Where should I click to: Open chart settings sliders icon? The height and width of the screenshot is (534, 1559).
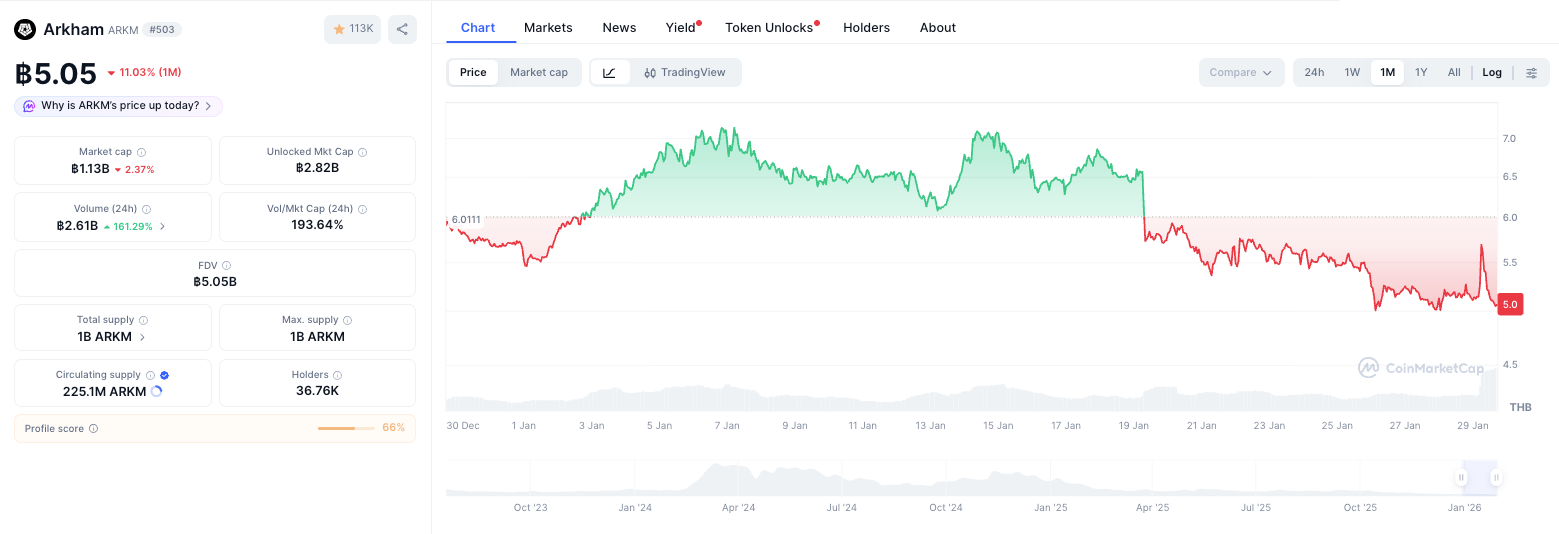[x=1531, y=72]
